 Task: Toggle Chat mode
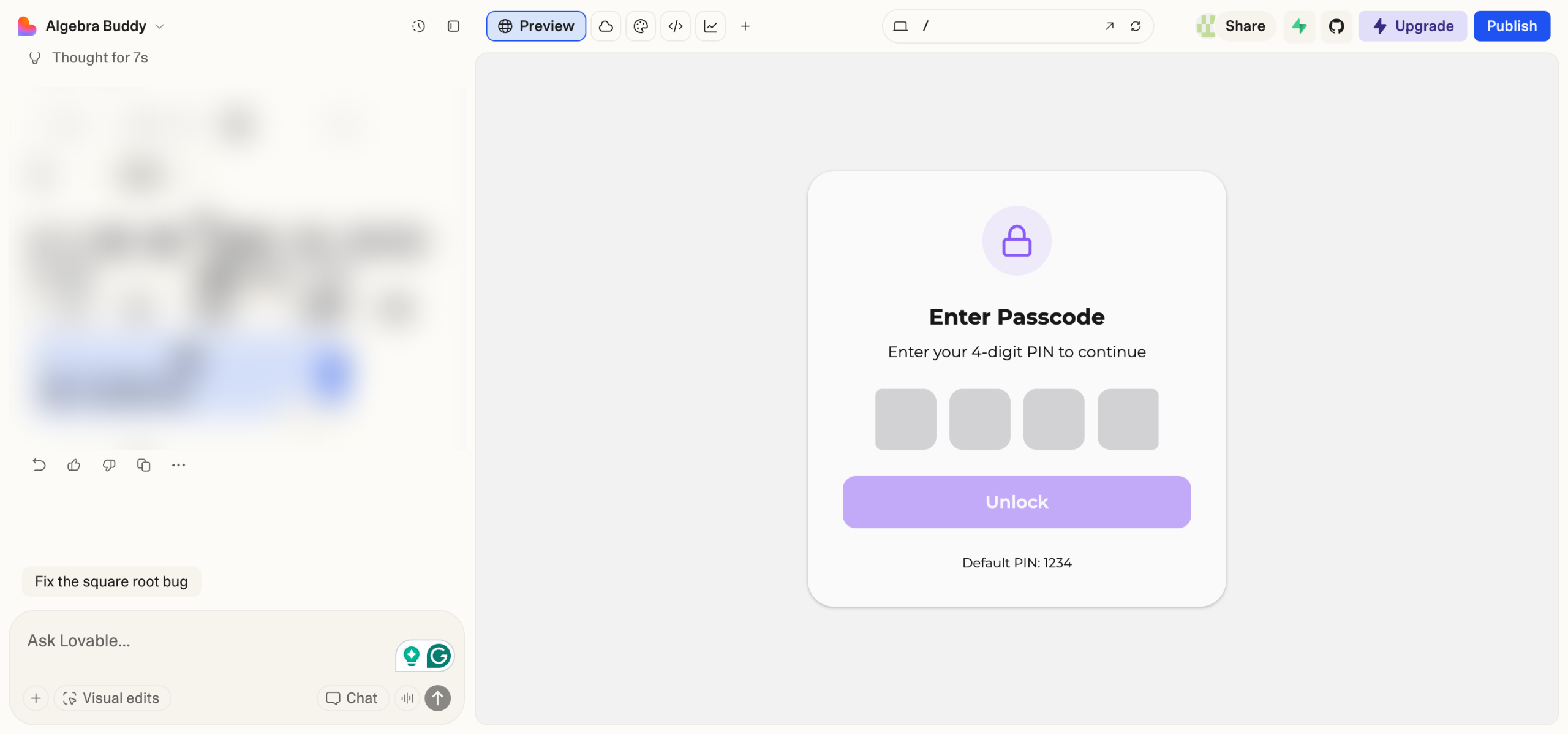point(352,698)
